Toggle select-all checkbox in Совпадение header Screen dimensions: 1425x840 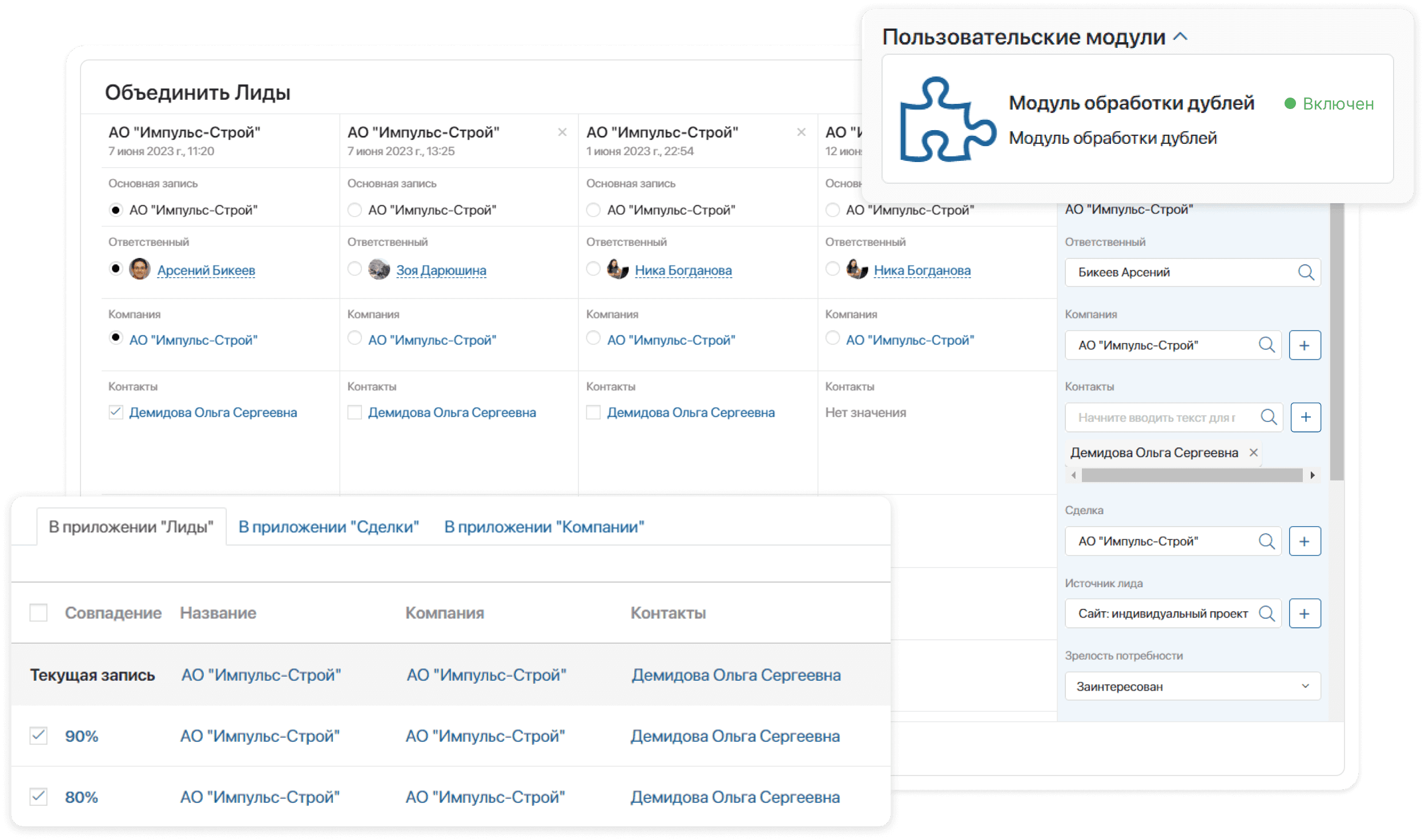pos(38,613)
